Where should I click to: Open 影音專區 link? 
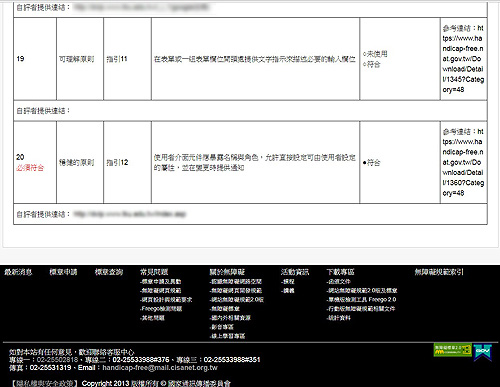pyautogui.click(x=222, y=327)
